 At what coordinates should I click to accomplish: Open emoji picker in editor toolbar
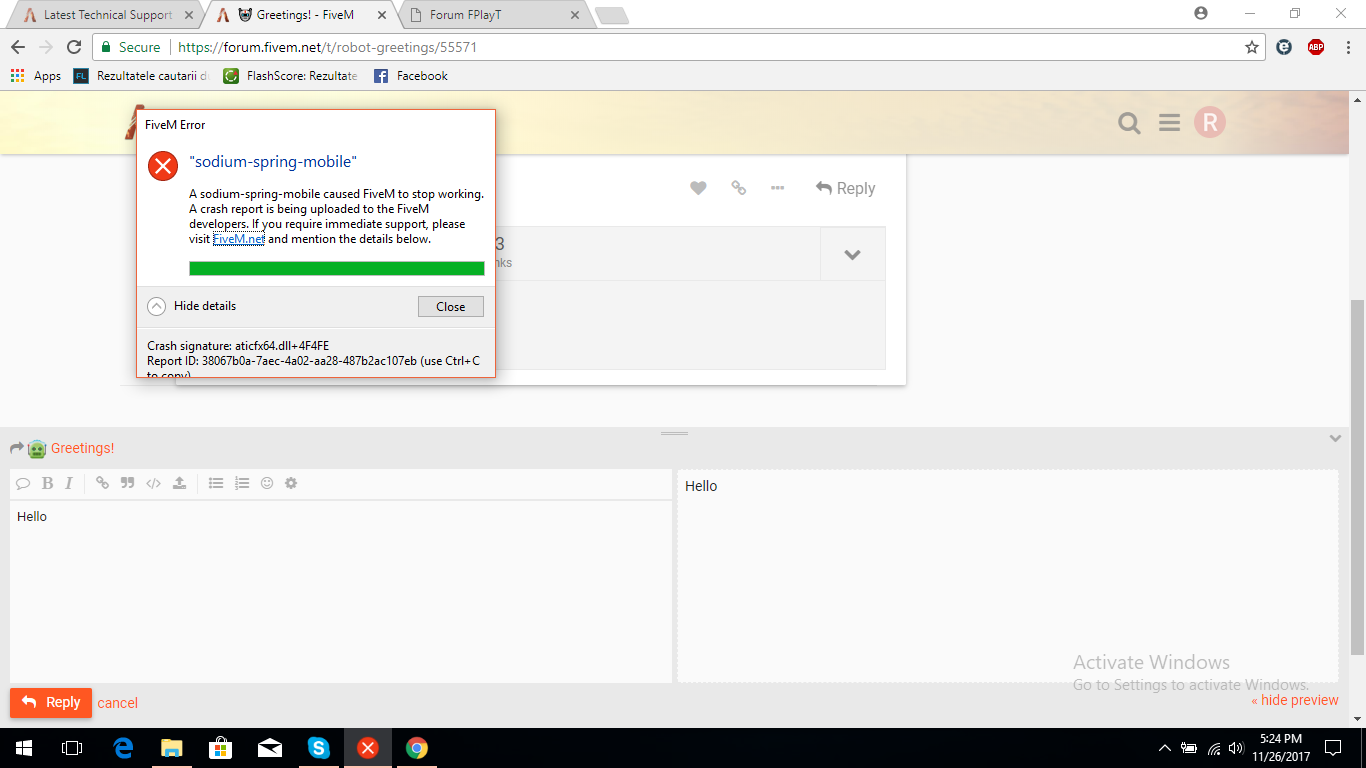point(267,483)
